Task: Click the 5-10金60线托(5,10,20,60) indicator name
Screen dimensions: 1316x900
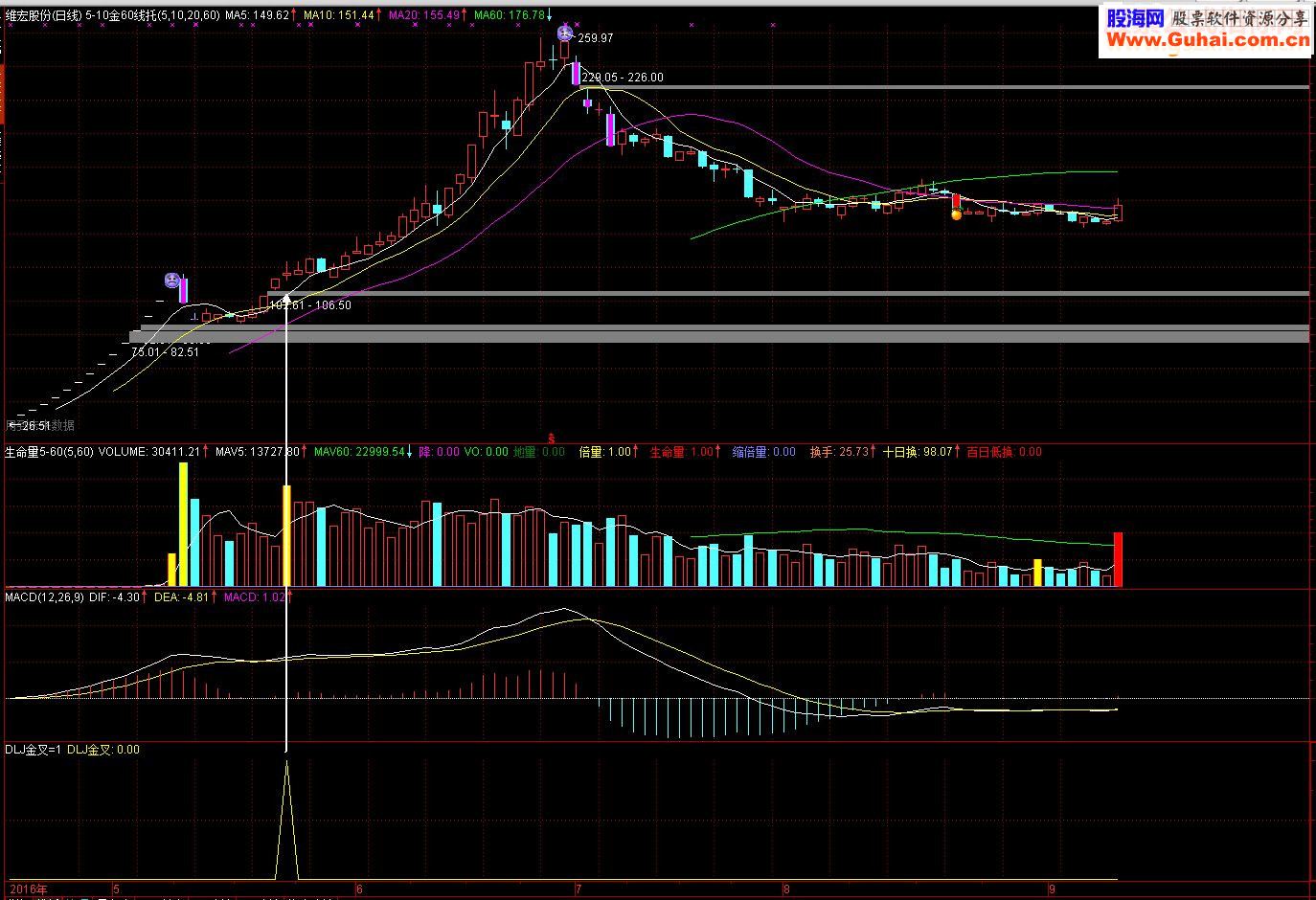Action: [152, 15]
